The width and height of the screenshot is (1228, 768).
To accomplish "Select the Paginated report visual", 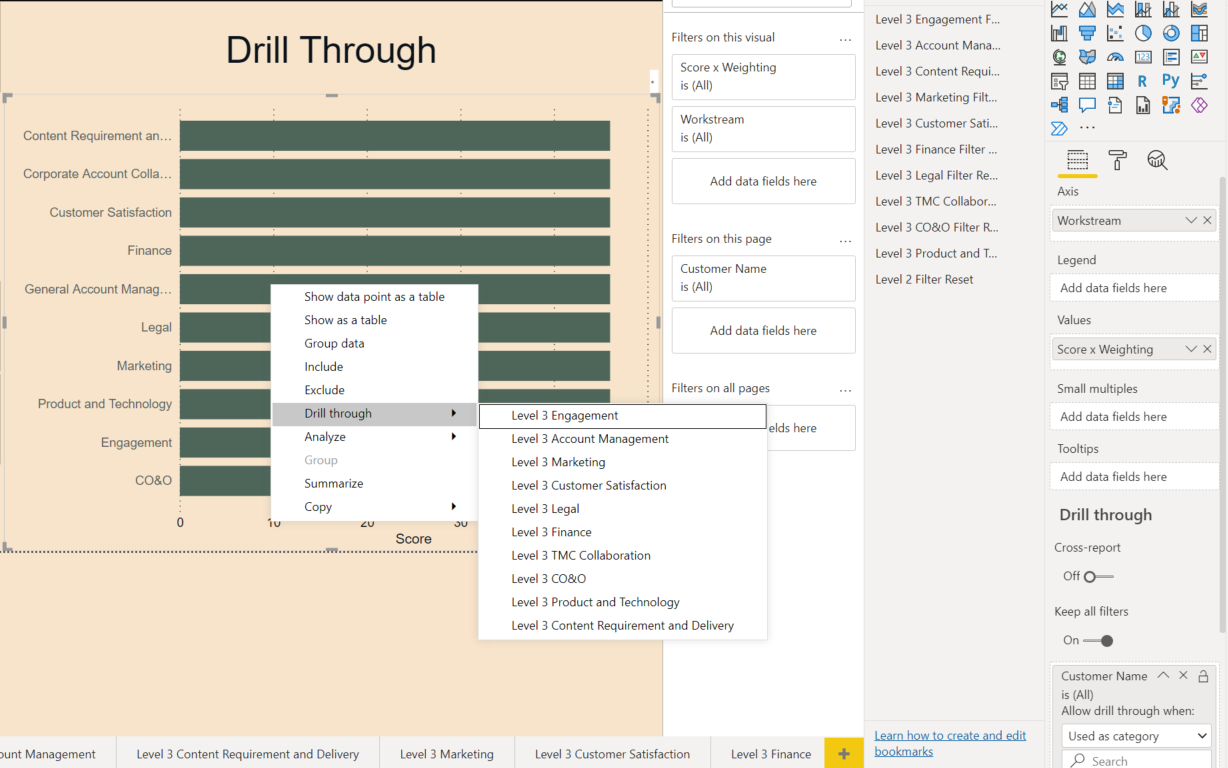I will [x=1143, y=105].
